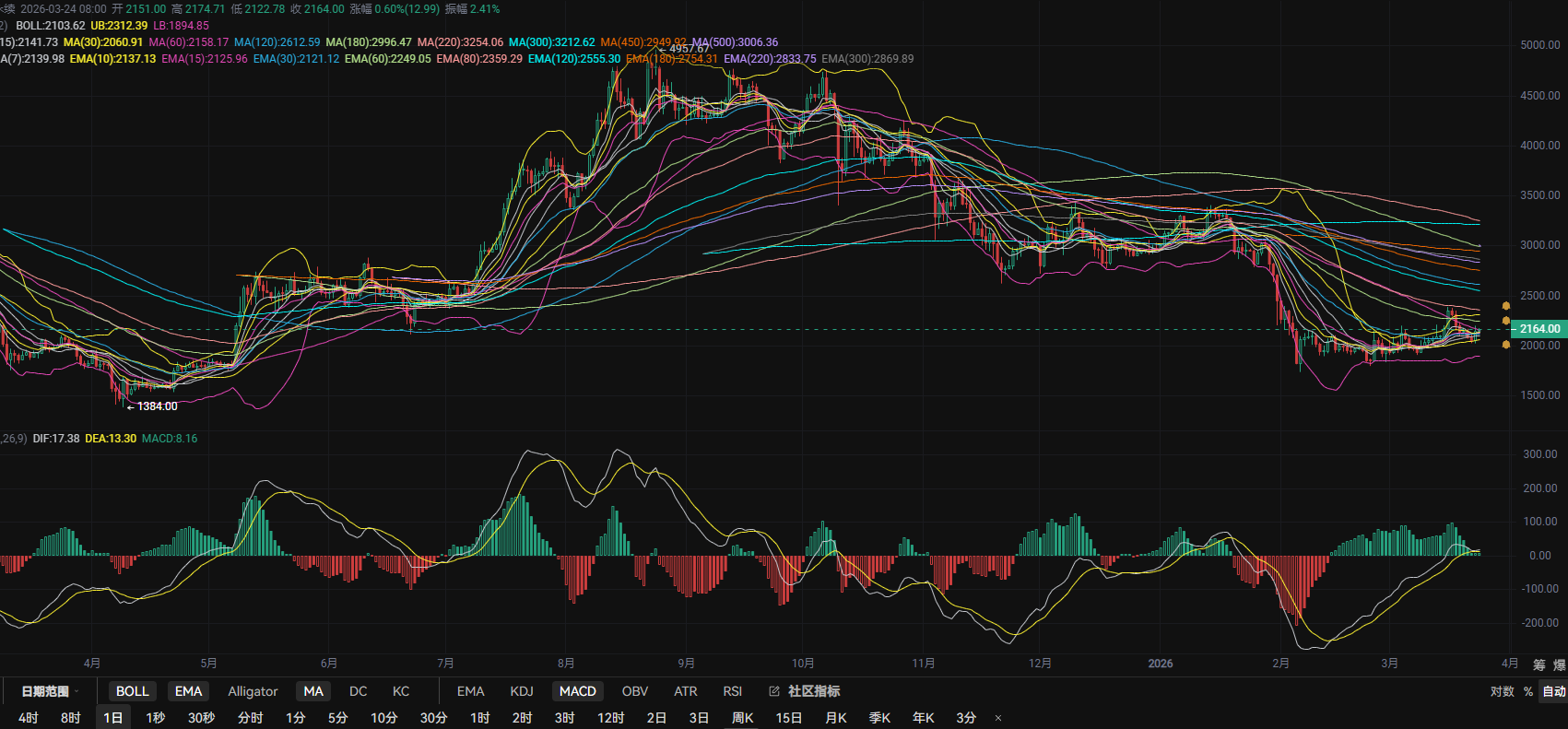Turn on the KDJ sub-indicator
The width and height of the screenshot is (1568, 729).
(x=522, y=691)
